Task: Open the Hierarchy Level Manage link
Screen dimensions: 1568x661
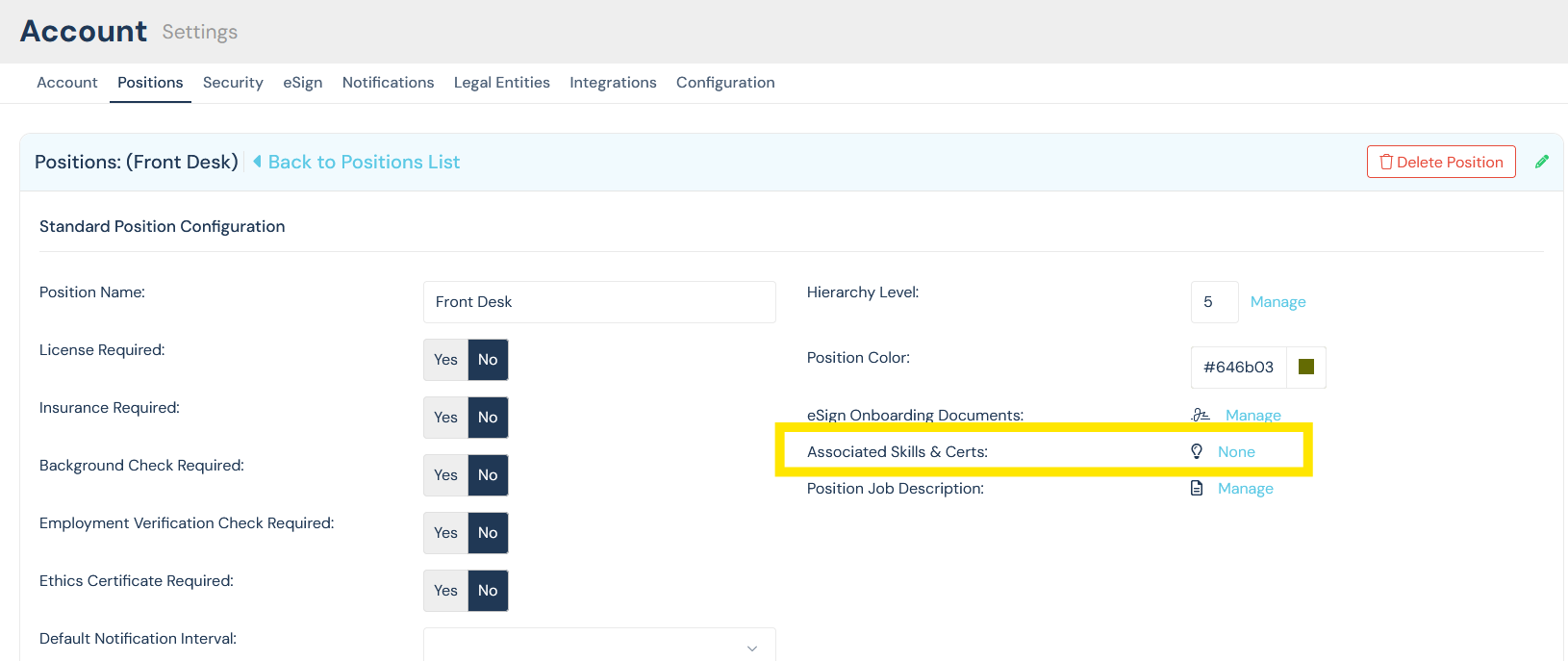Action: click(1277, 302)
